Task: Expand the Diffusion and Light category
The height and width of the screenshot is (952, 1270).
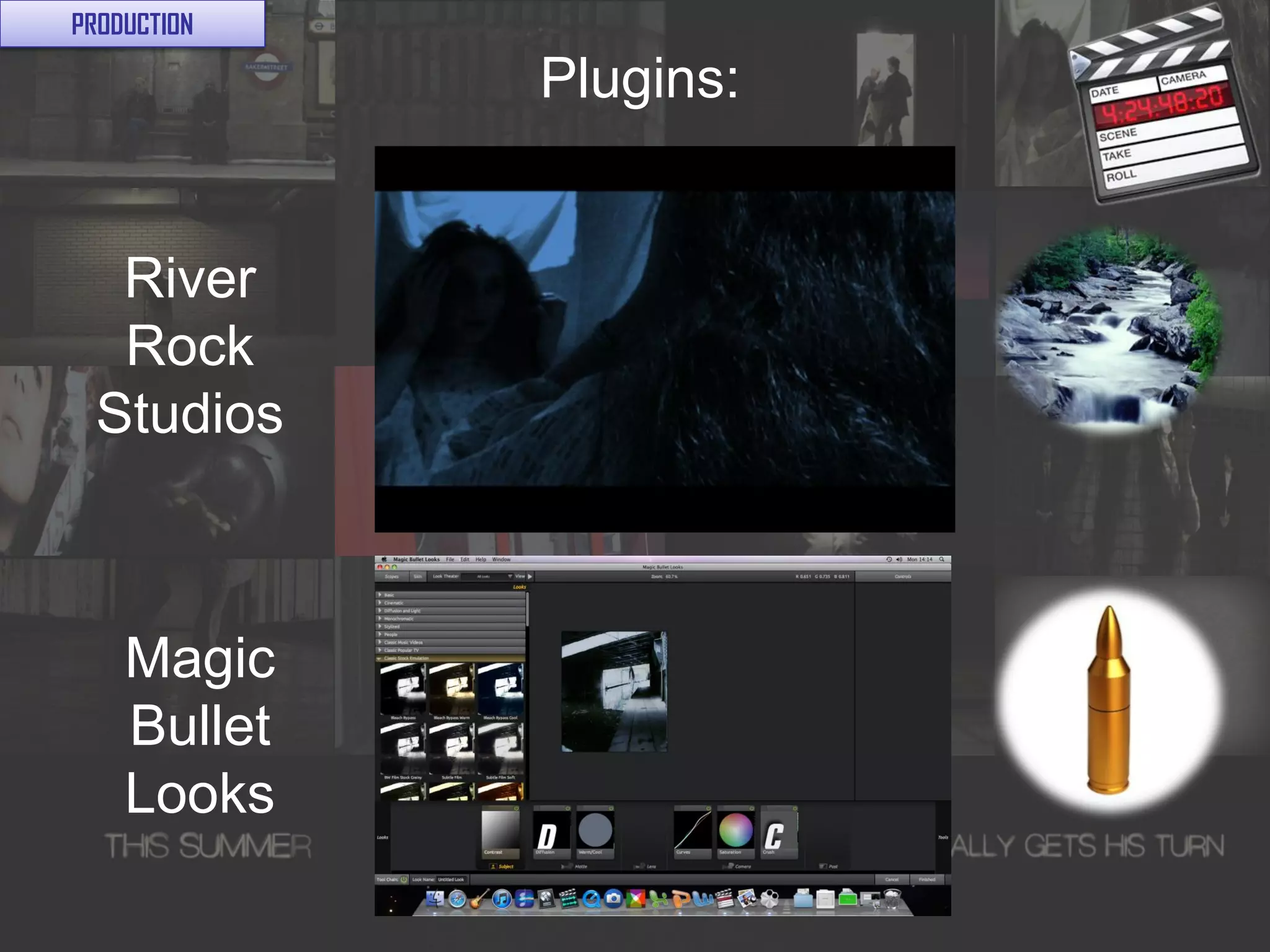Action: 451,611
